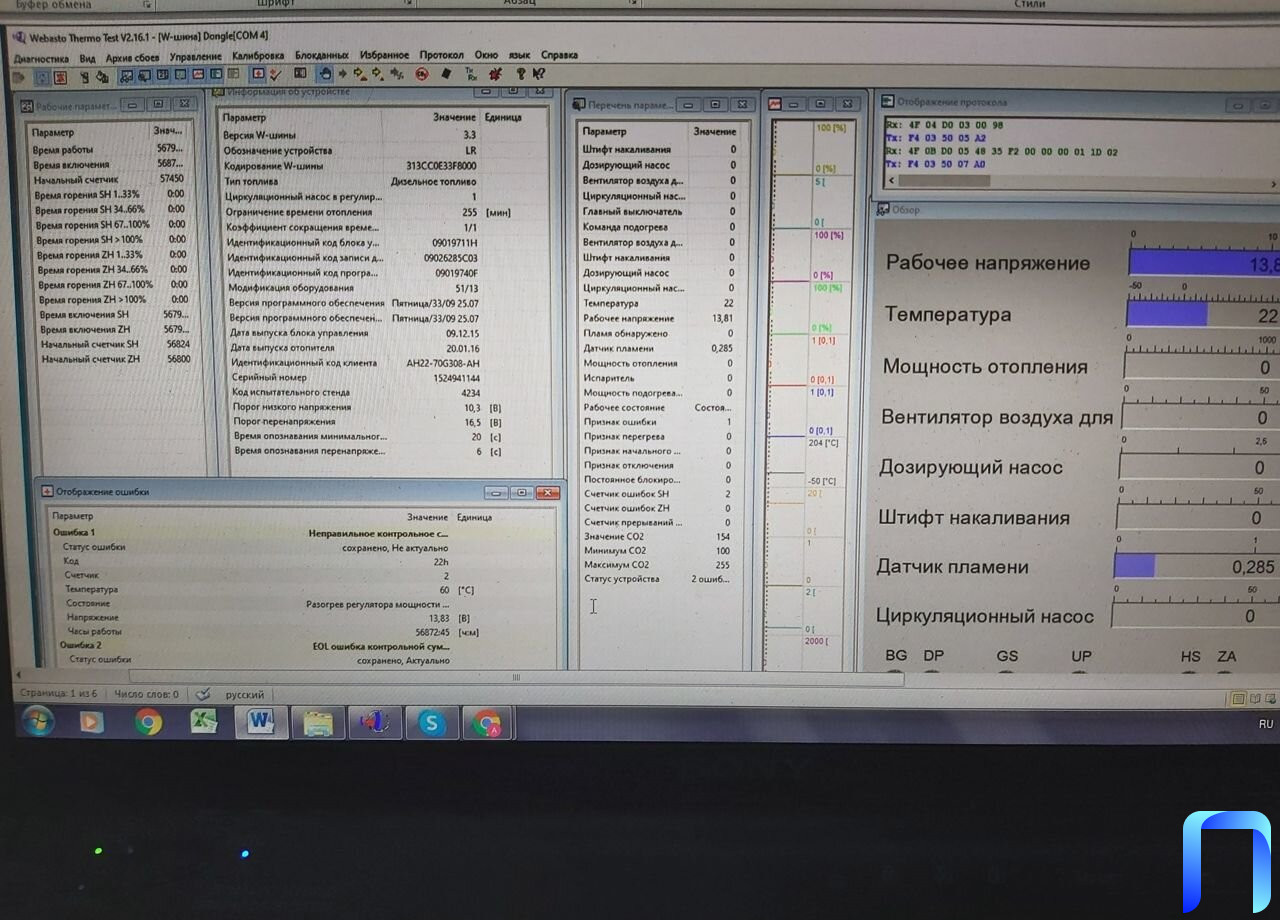Open the Tx Rx protocol toolbar icon
This screenshot has height=920, width=1280.
click(470, 75)
